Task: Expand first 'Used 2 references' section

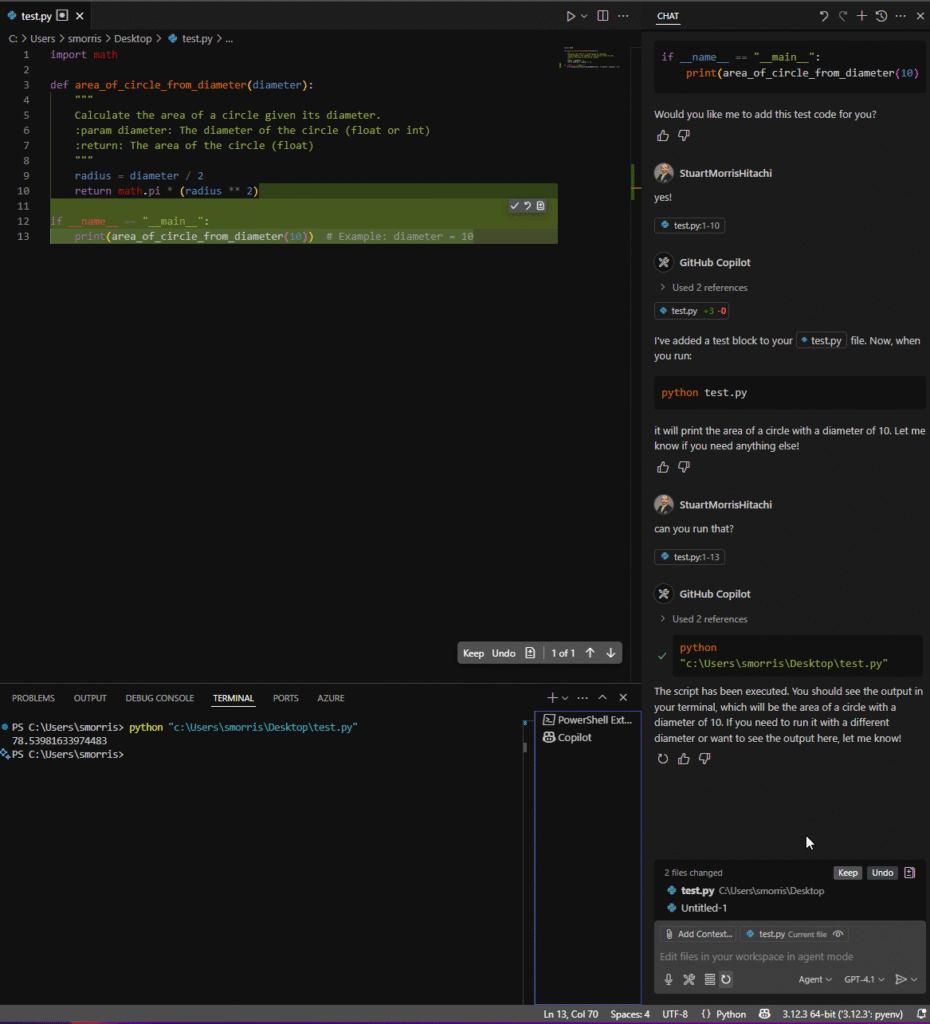Action: (703, 287)
